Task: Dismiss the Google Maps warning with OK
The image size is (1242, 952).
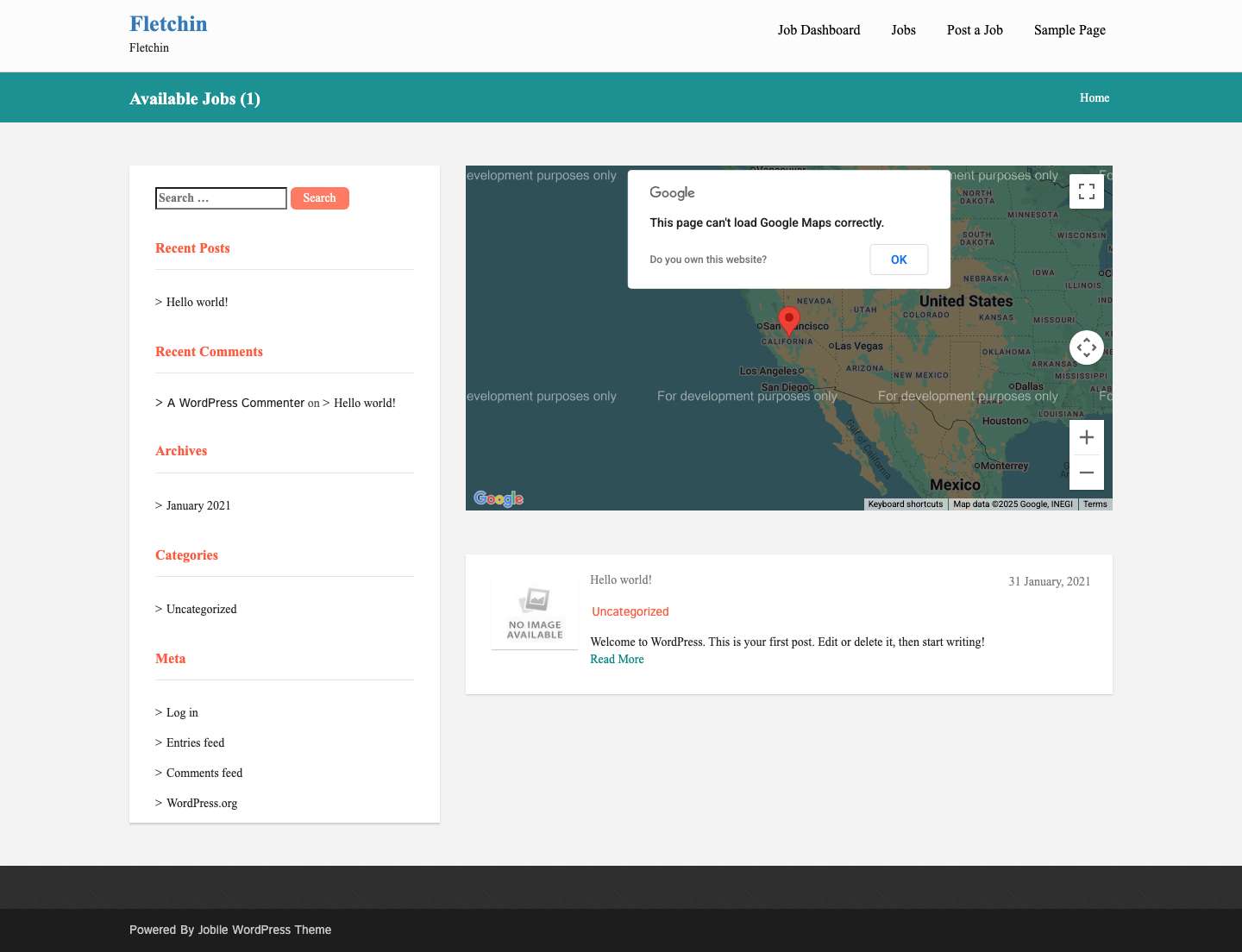Action: [x=899, y=260]
